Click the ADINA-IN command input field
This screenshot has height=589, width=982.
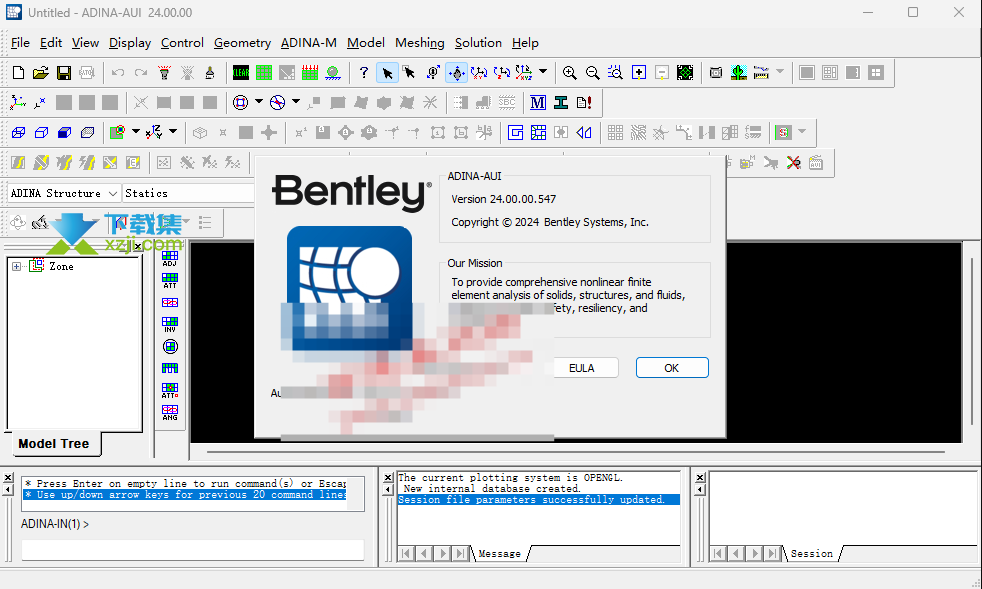pyautogui.click(x=193, y=550)
